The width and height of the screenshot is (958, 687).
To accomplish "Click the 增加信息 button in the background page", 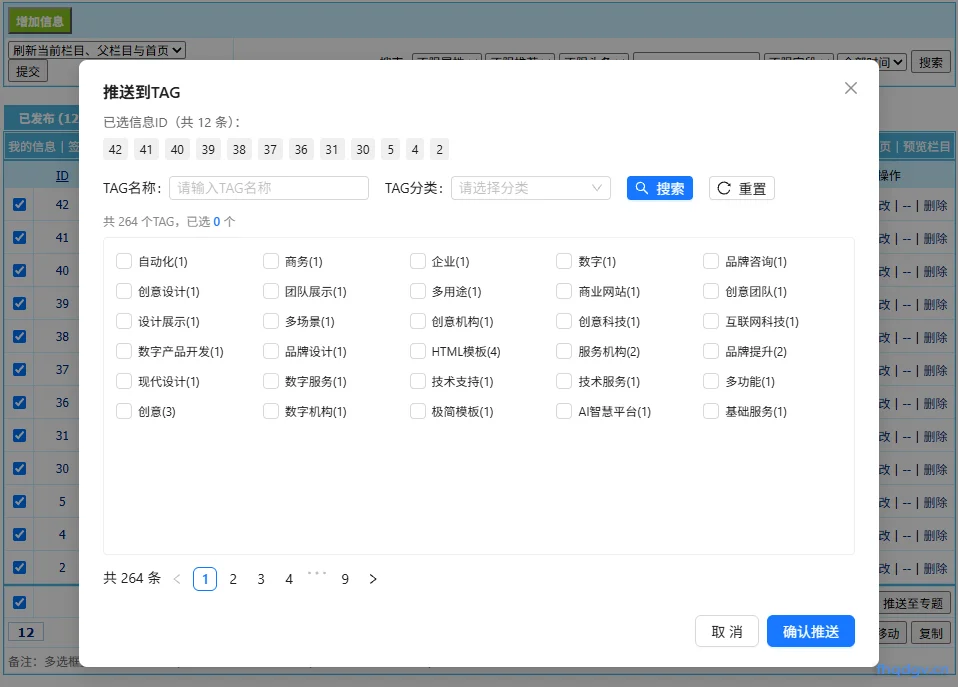I will pyautogui.click(x=40, y=21).
